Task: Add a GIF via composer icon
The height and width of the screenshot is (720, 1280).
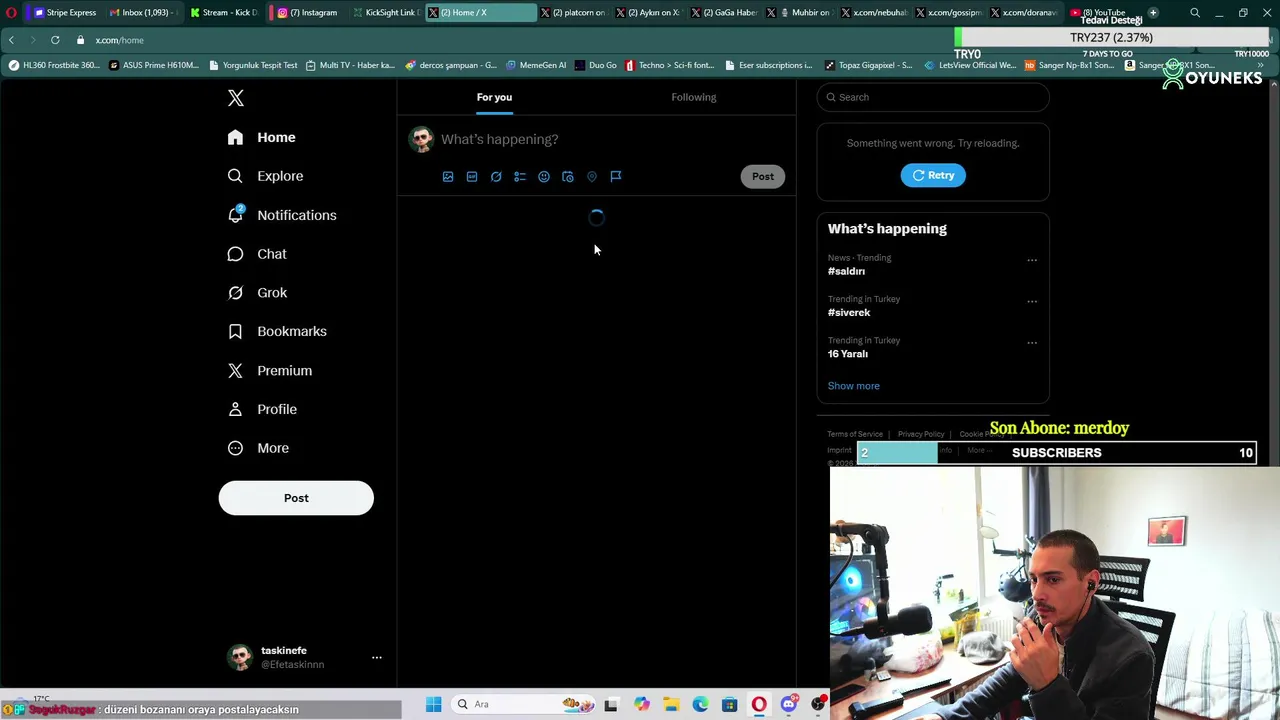Action: point(472,177)
